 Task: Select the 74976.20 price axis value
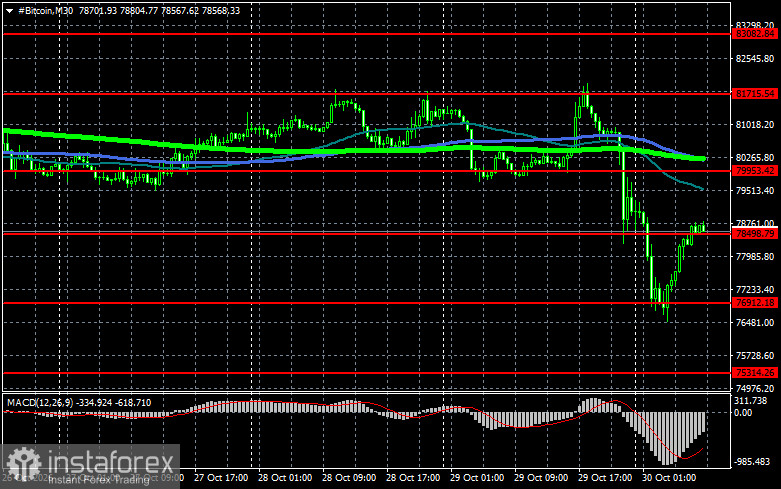755,388
